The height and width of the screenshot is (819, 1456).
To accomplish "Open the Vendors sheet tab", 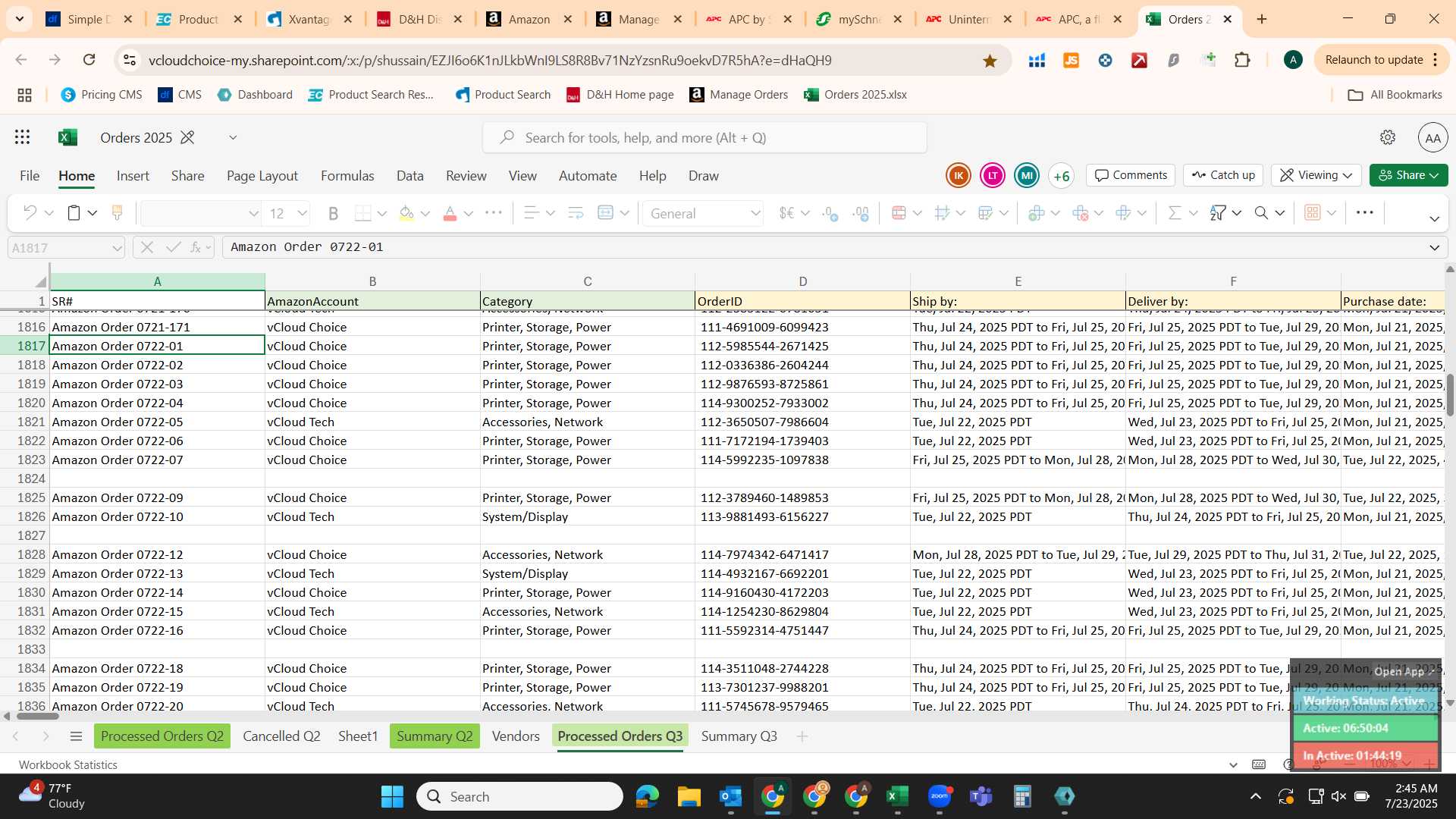I will coord(516,736).
